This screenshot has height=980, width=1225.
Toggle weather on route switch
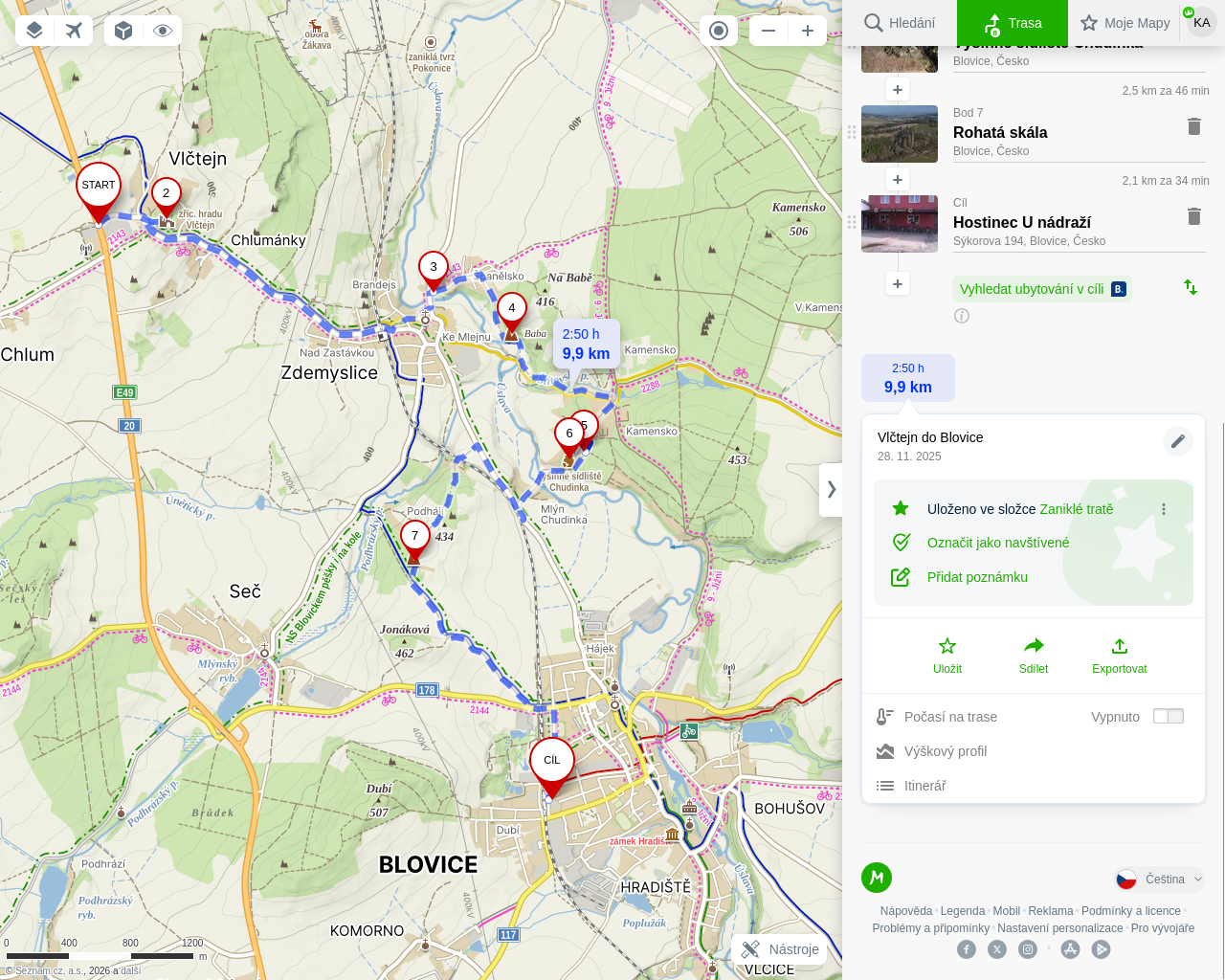coord(1168,717)
